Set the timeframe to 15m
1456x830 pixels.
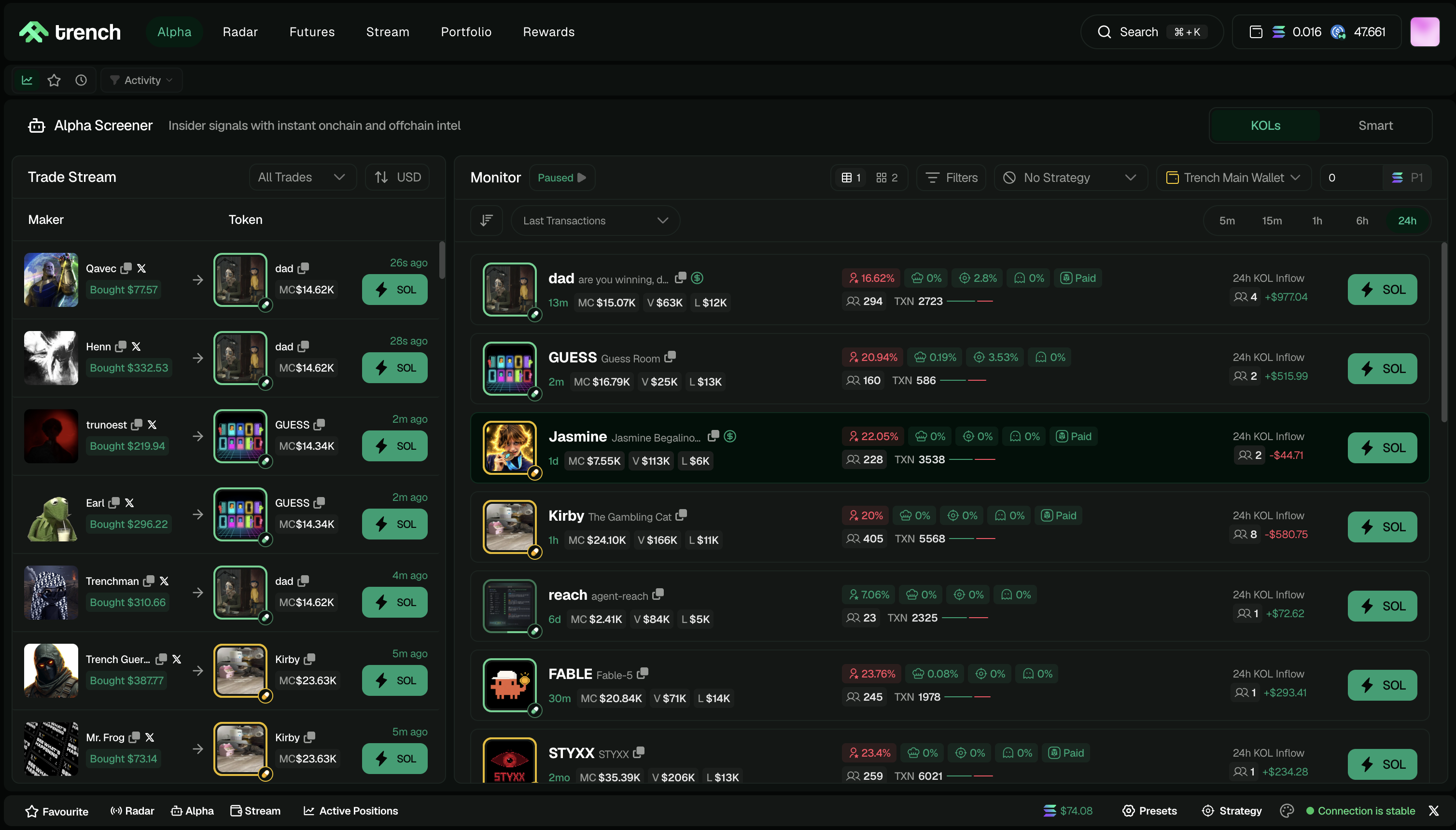[x=1272, y=221]
